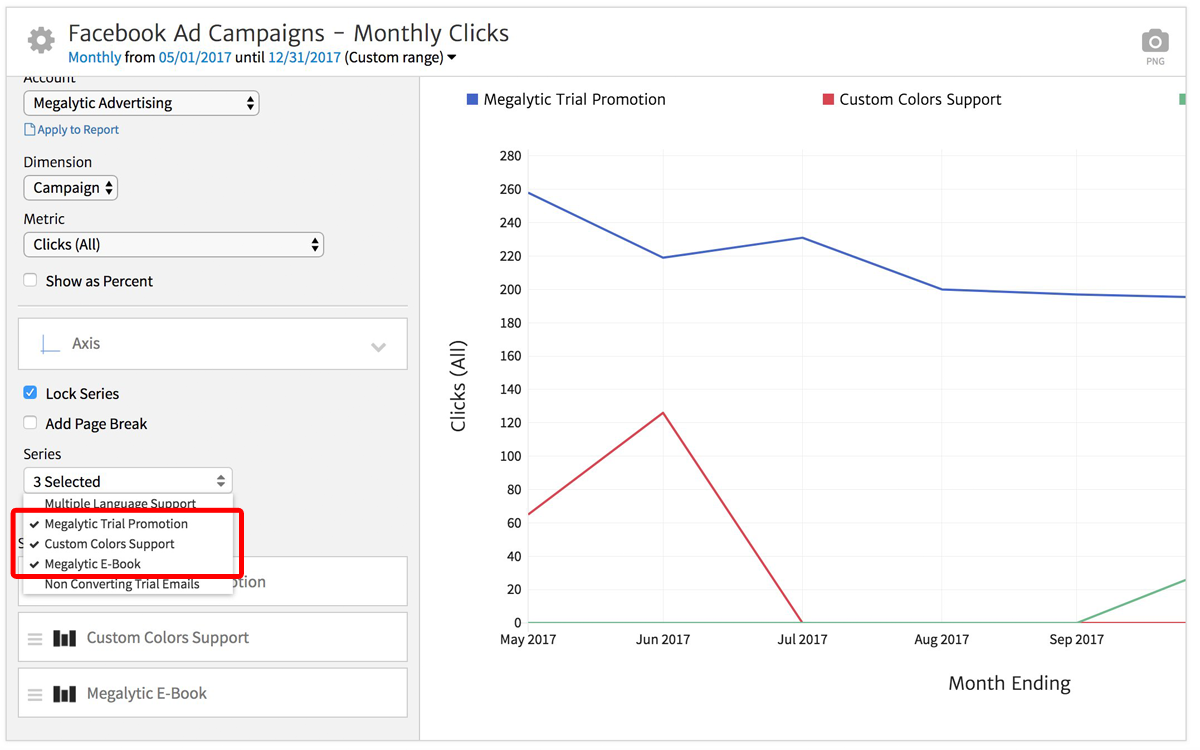
Task: Uncheck the Lock Series checkbox
Action: click(x=31, y=393)
